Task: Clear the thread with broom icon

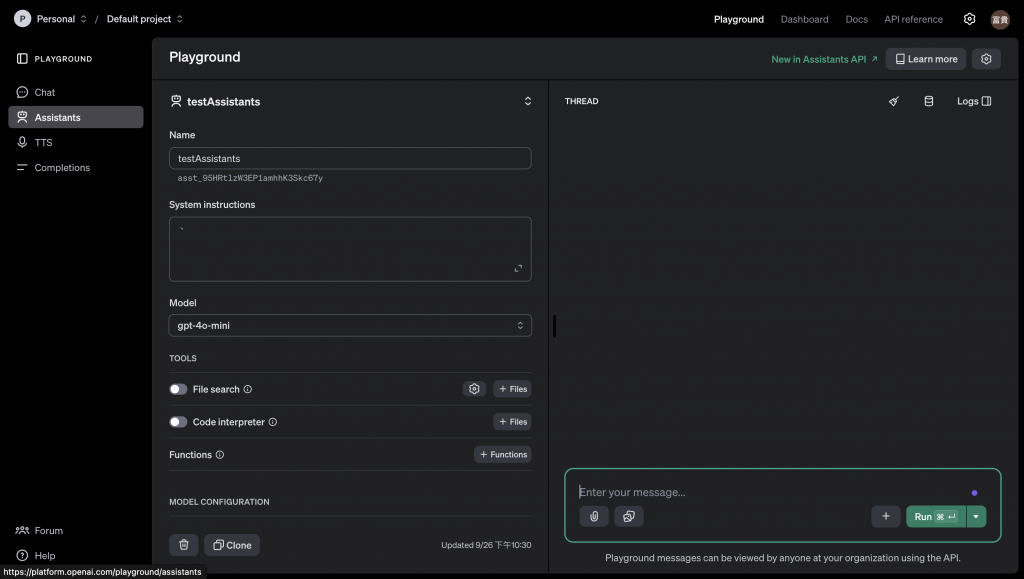Action: pyautogui.click(x=893, y=101)
